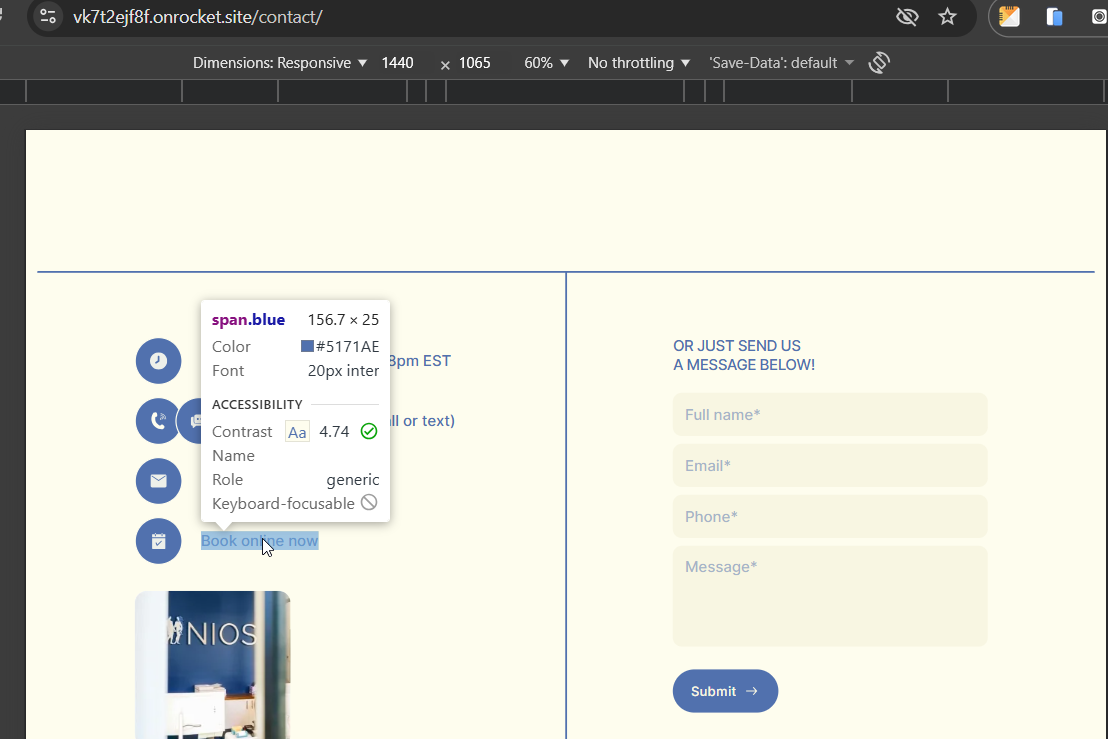
Task: Click the OR JUST SEND US heading text
Action: (x=737, y=345)
